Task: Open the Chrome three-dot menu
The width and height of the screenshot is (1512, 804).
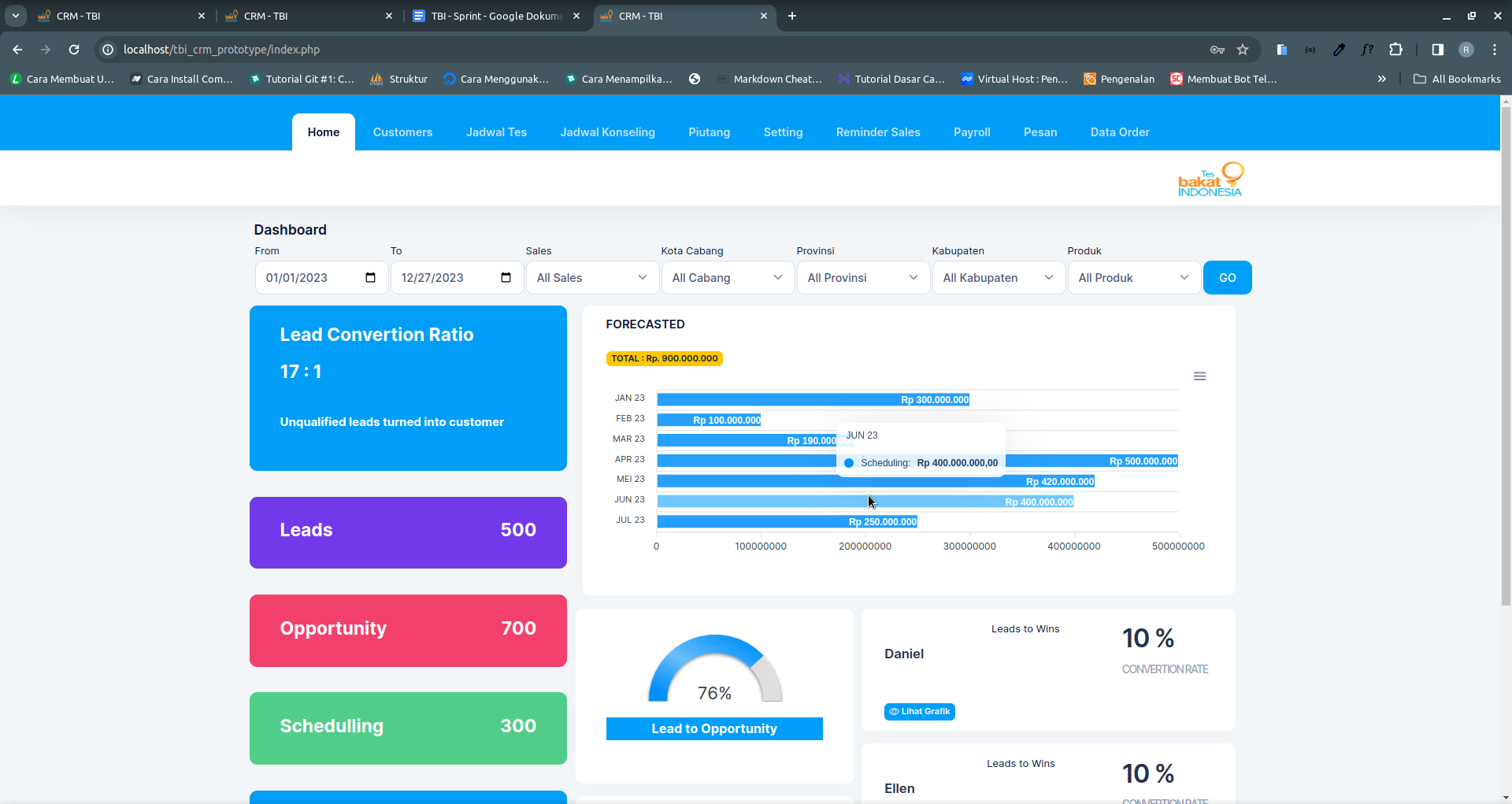Action: coord(1495,50)
